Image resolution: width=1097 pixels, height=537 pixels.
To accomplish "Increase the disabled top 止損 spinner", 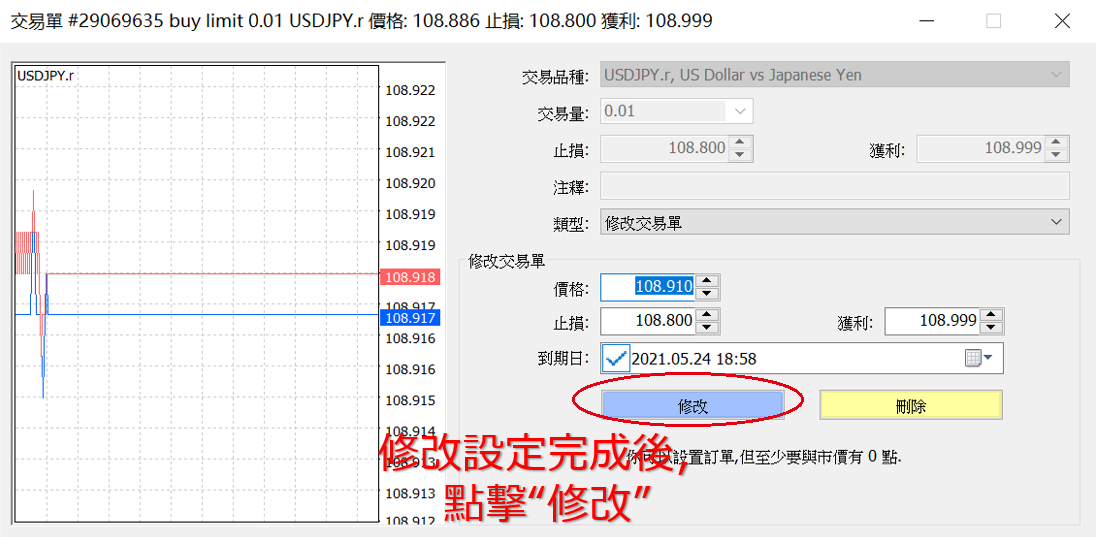I will (x=740, y=142).
